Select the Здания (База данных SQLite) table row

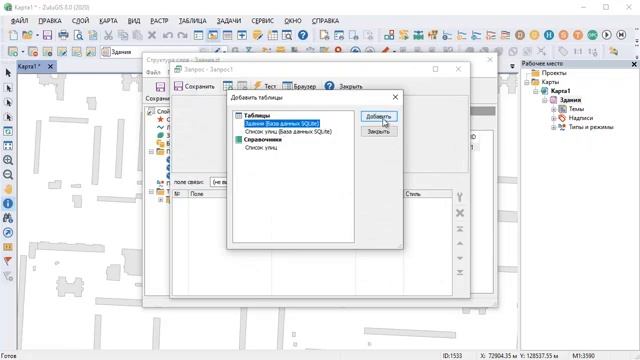coord(282,124)
